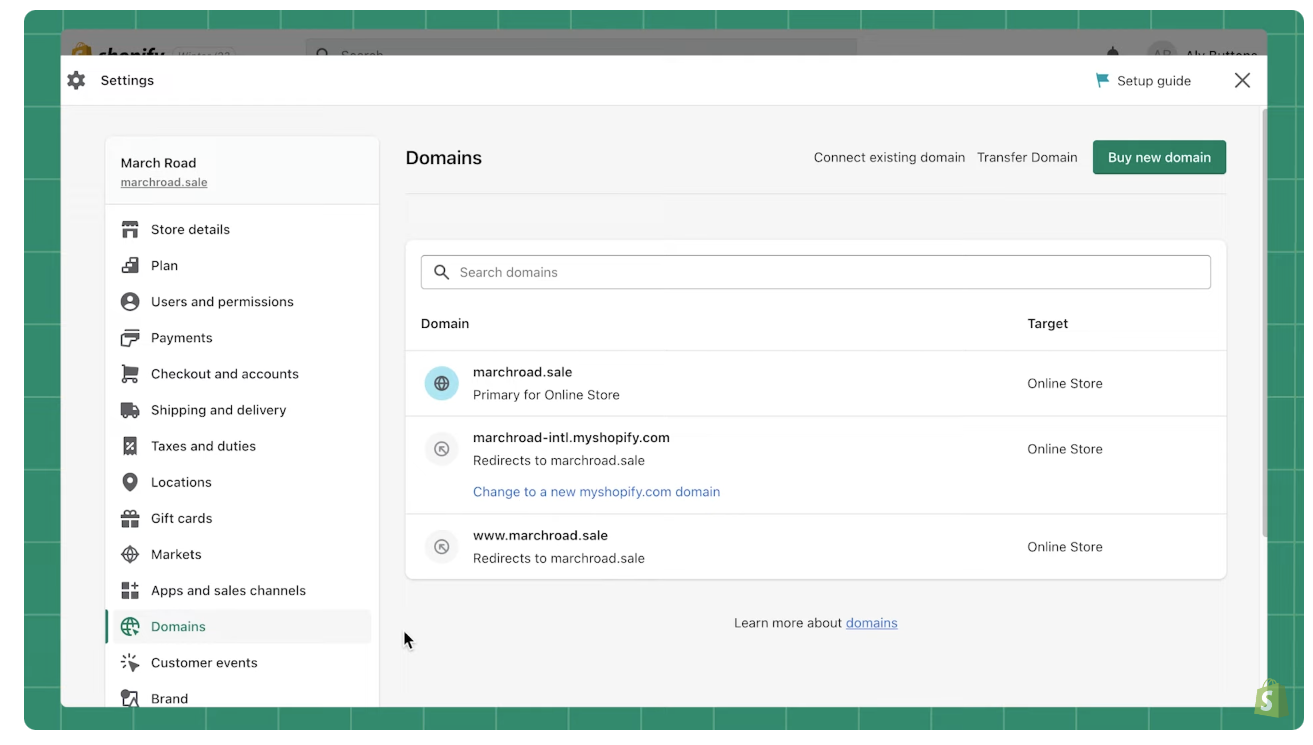
Task: Open Users and permissions settings
Action: coord(221,301)
